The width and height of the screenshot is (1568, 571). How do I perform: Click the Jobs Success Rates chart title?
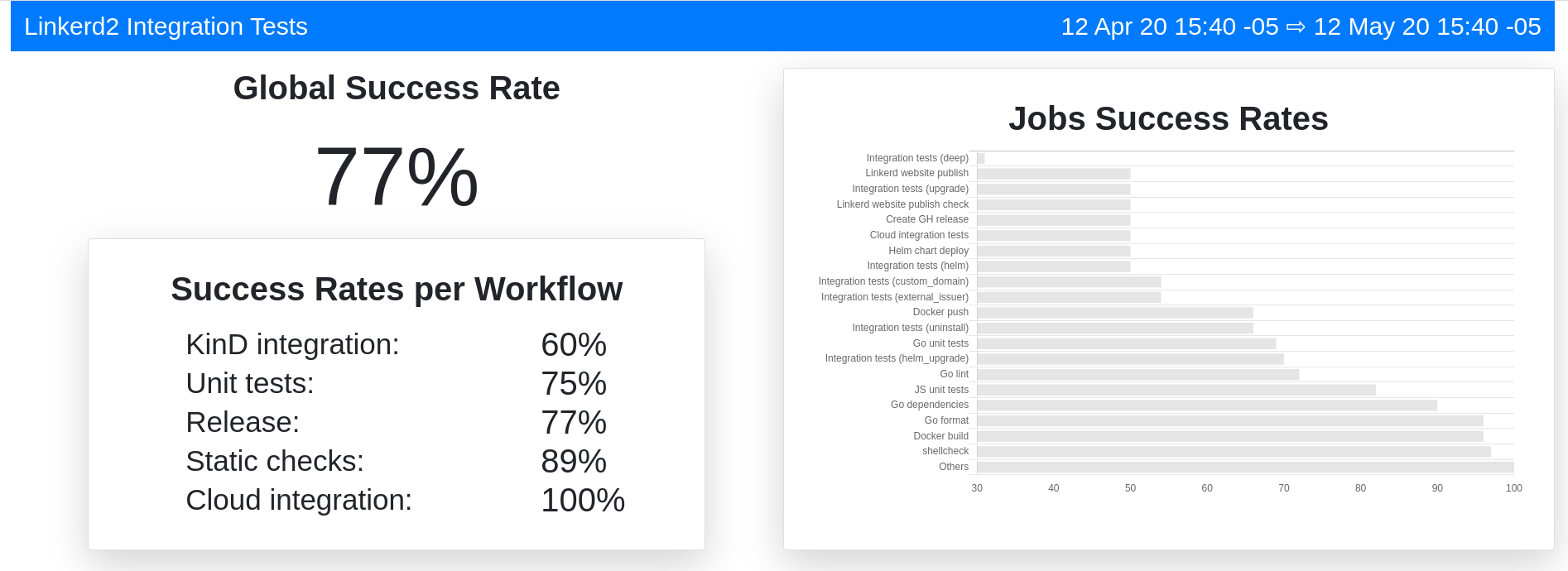point(1167,119)
